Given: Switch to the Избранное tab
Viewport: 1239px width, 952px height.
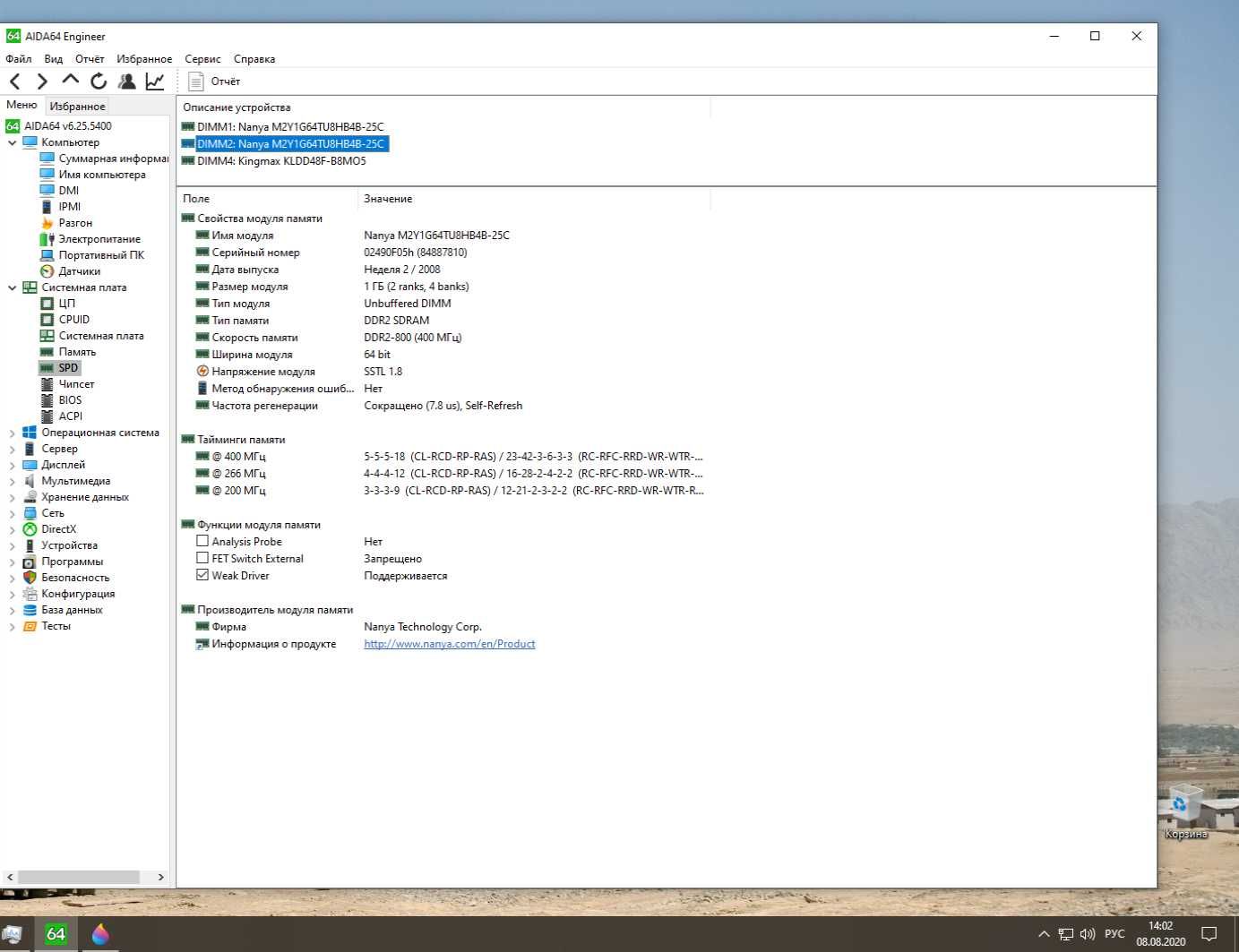Looking at the screenshot, I should pos(77,106).
